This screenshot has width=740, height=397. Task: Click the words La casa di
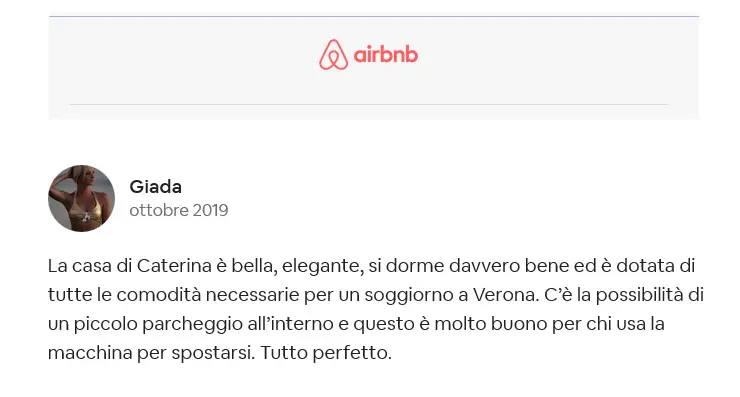tap(90, 266)
